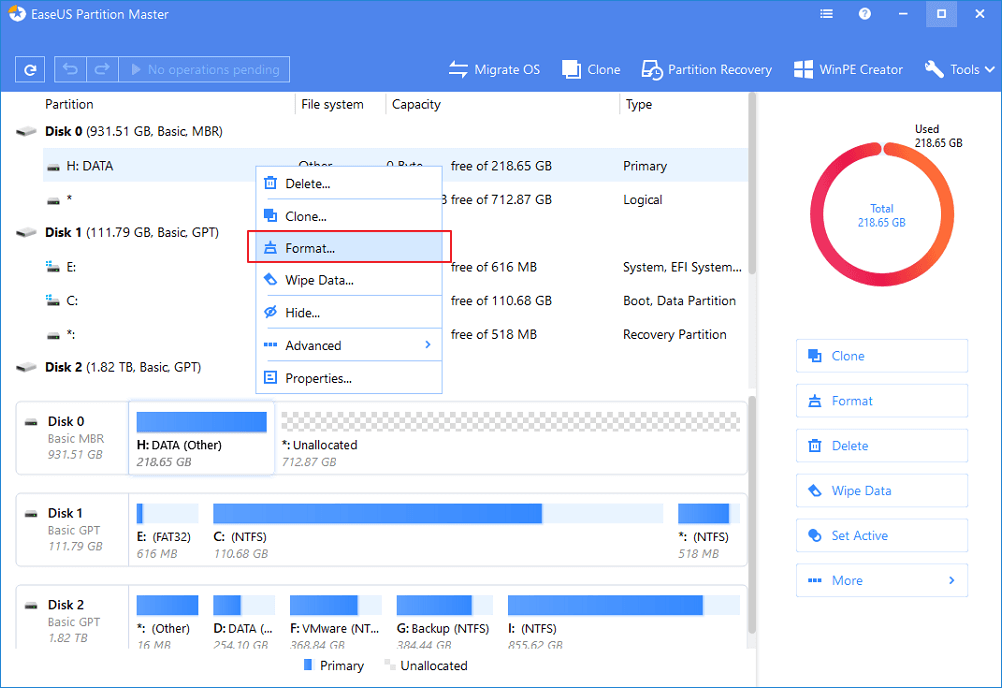
Task: Select E: (FAT32) block in disk map
Action: (x=167, y=530)
